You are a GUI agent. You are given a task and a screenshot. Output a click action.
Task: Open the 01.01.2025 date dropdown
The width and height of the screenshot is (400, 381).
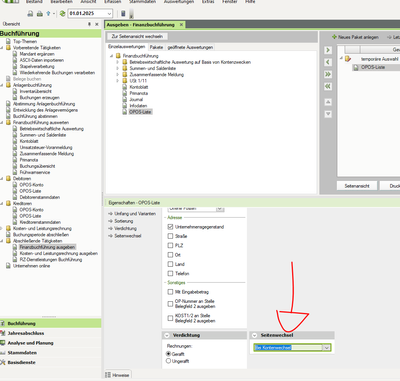[x=109, y=14]
